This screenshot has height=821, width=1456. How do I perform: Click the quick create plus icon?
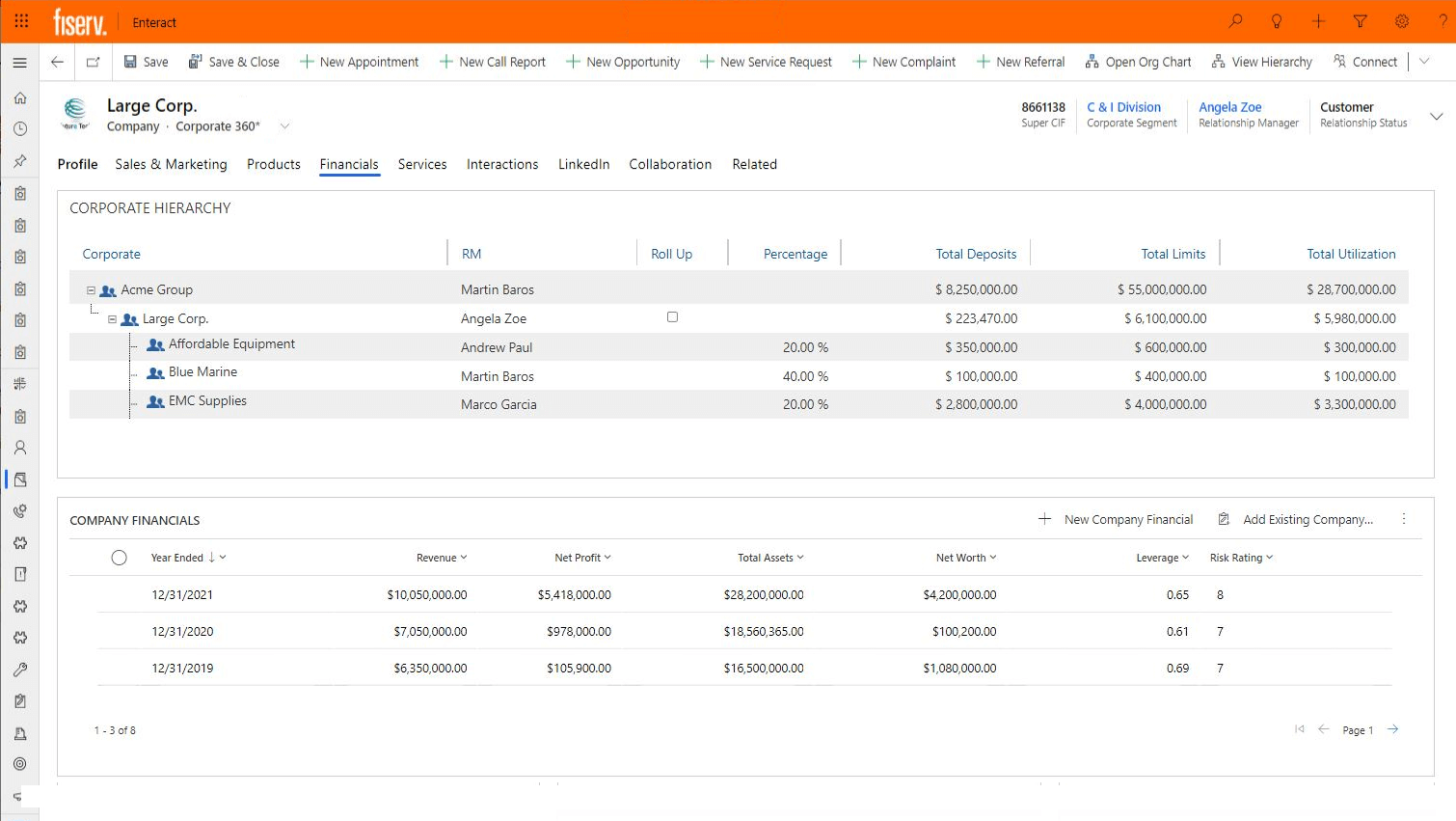[x=1318, y=21]
